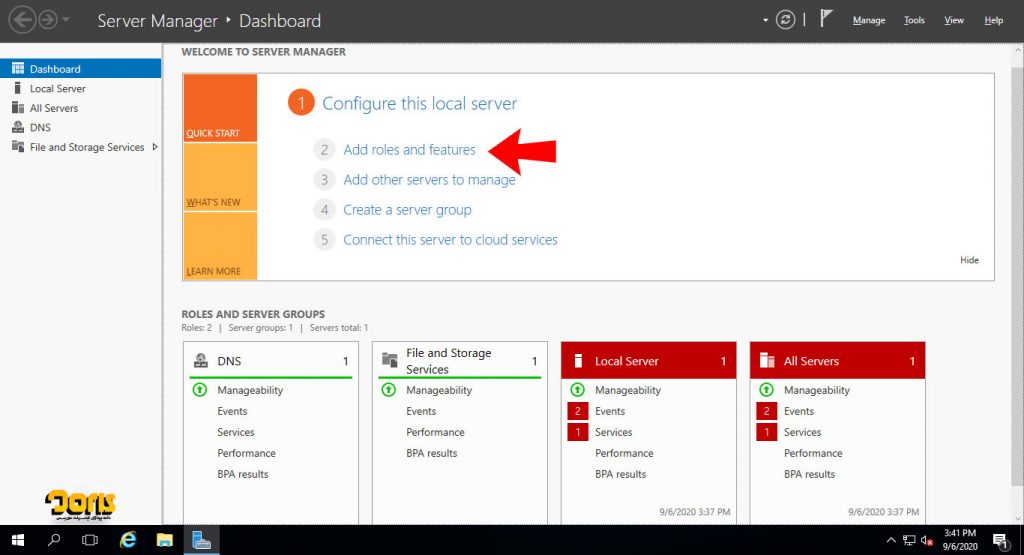Open Performance in File and Storage tile
The image size is (1024, 555).
pyautogui.click(x=435, y=432)
